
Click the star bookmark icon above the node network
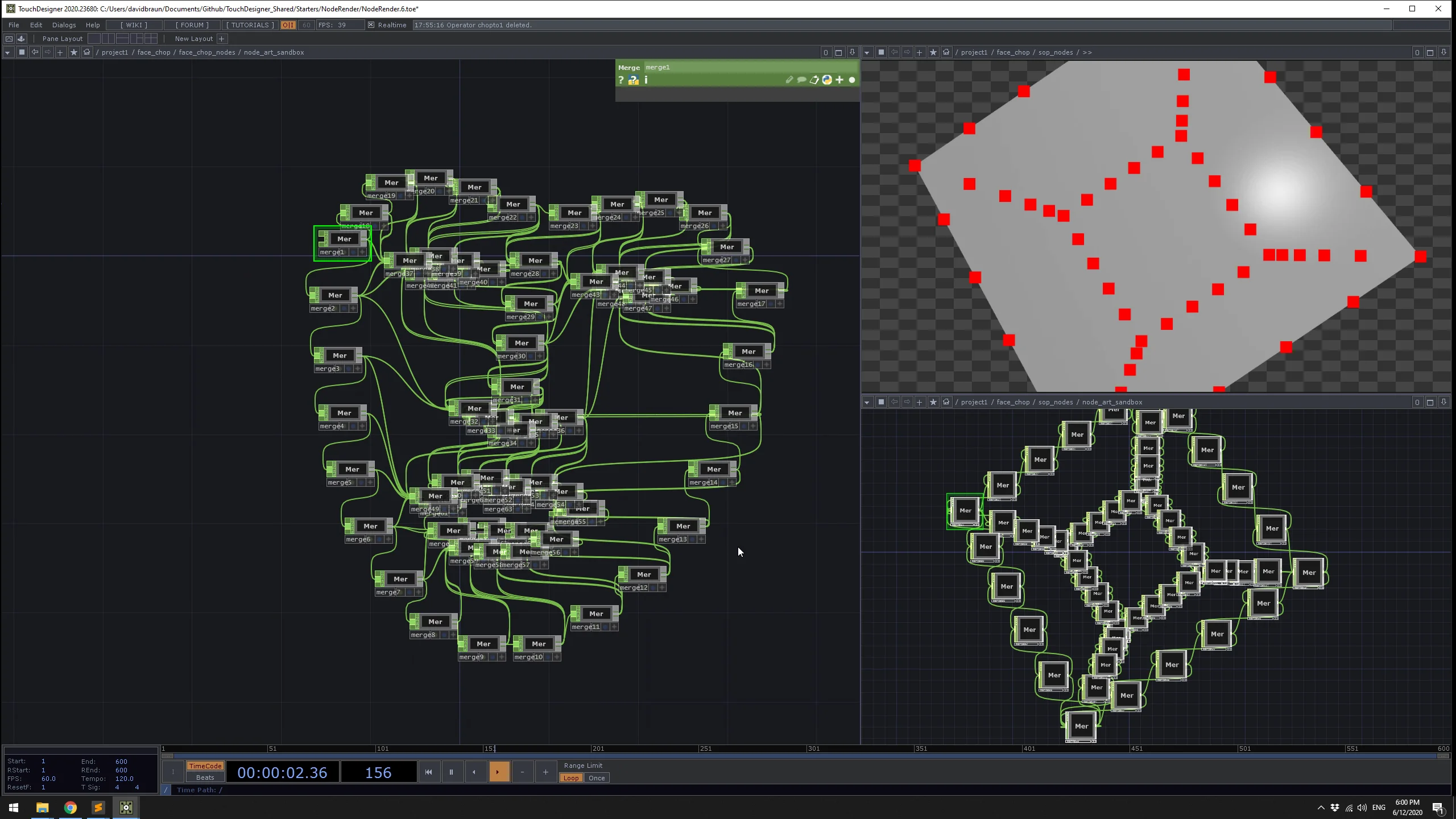tap(74, 52)
